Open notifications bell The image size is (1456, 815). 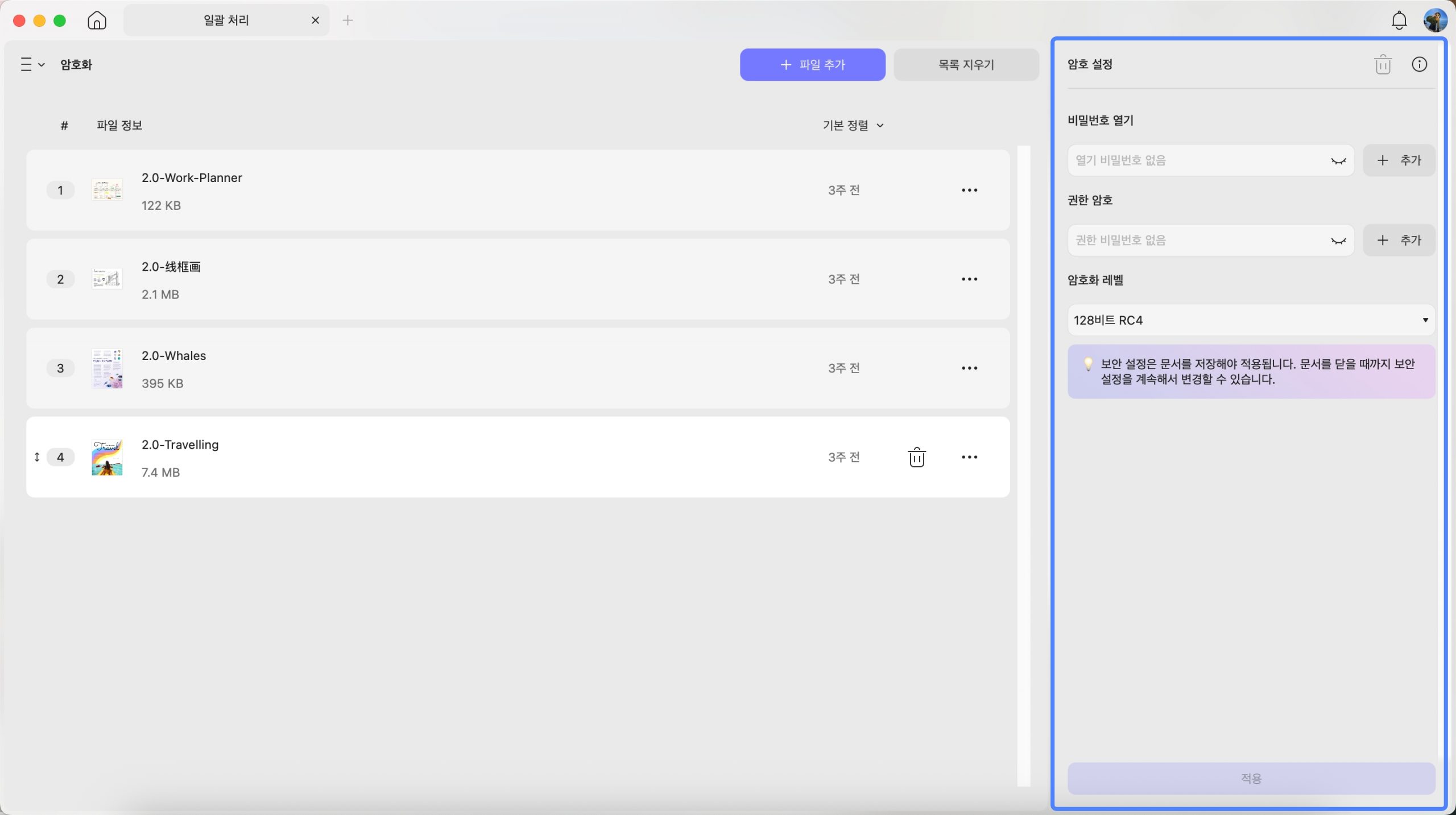(x=1399, y=20)
